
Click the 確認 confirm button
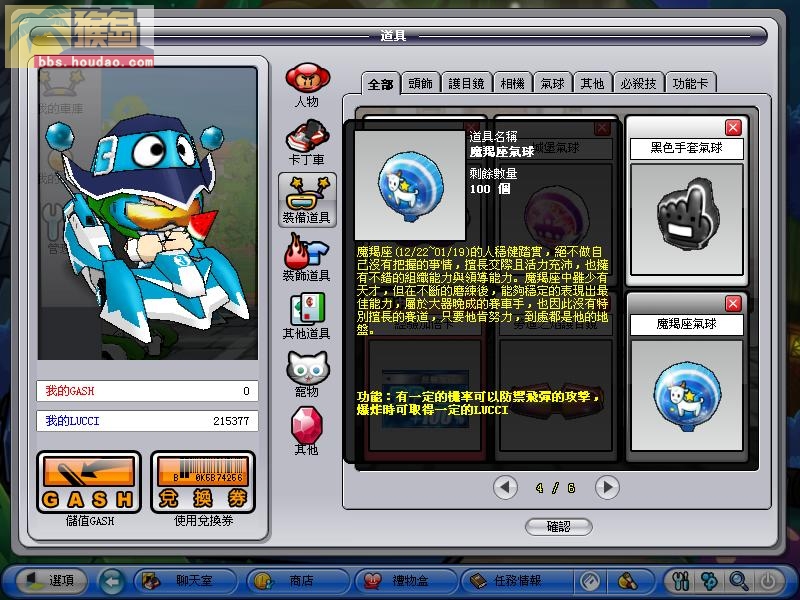click(559, 527)
